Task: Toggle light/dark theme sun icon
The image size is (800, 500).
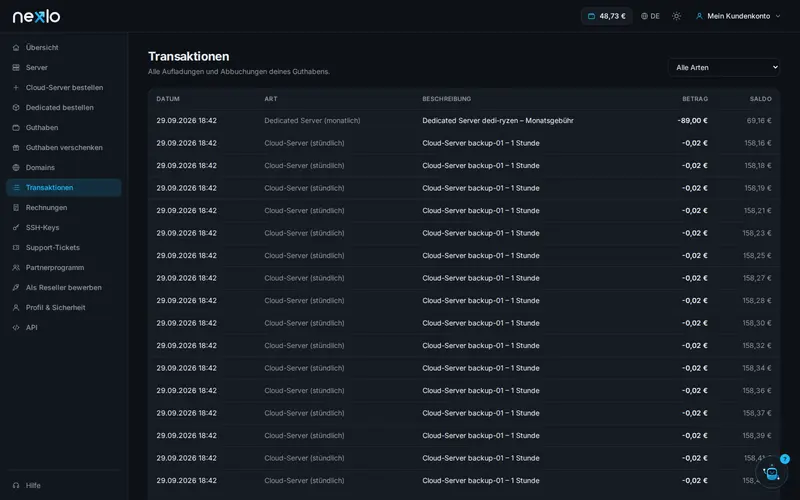Action: click(677, 16)
